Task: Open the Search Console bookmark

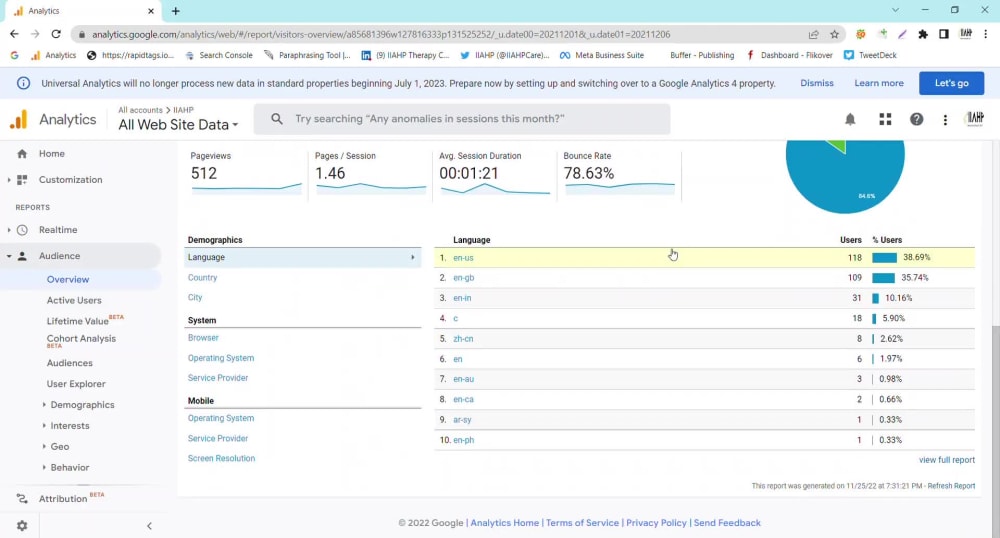Action: pos(219,55)
